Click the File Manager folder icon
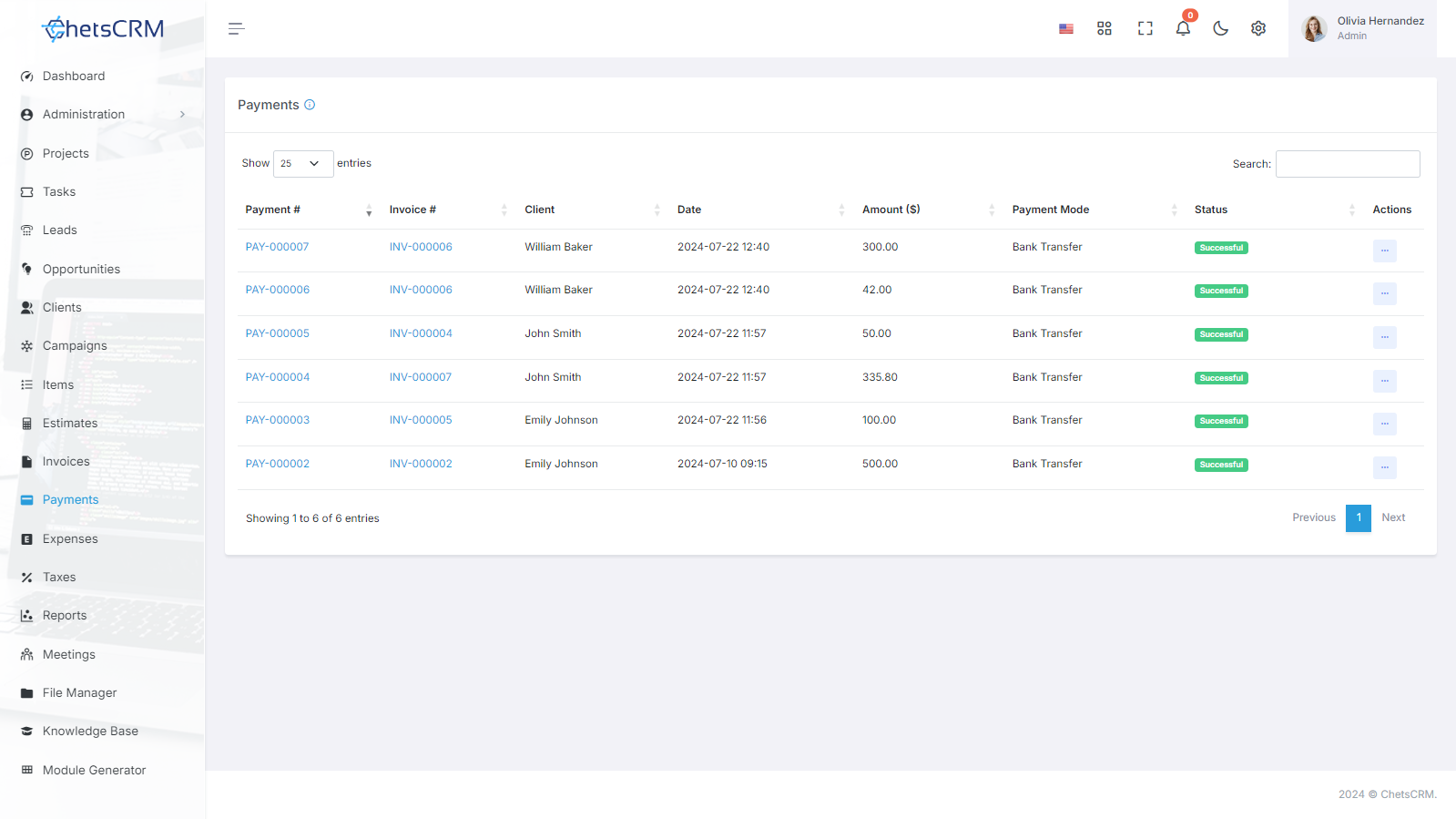This screenshot has height=819, width=1456. click(x=26, y=693)
